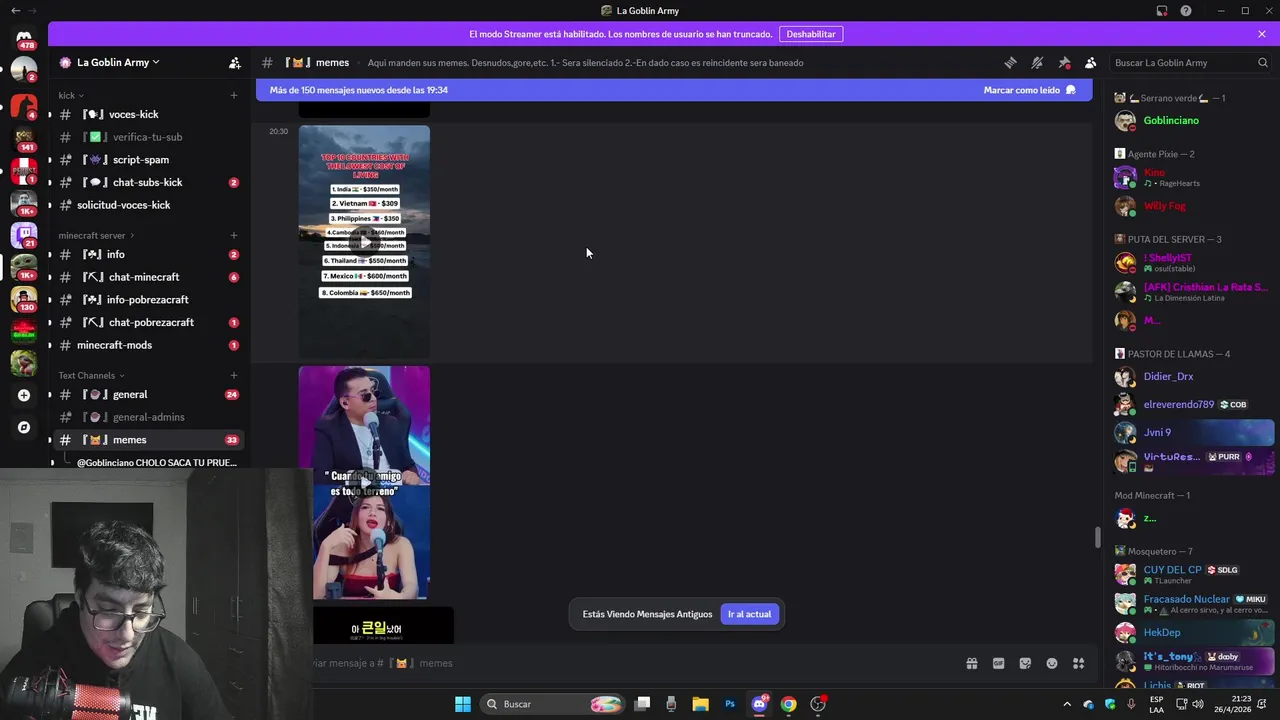Screen dimensions: 1280x720
Task: Open apps icon in message bar
Action: tap(1079, 663)
